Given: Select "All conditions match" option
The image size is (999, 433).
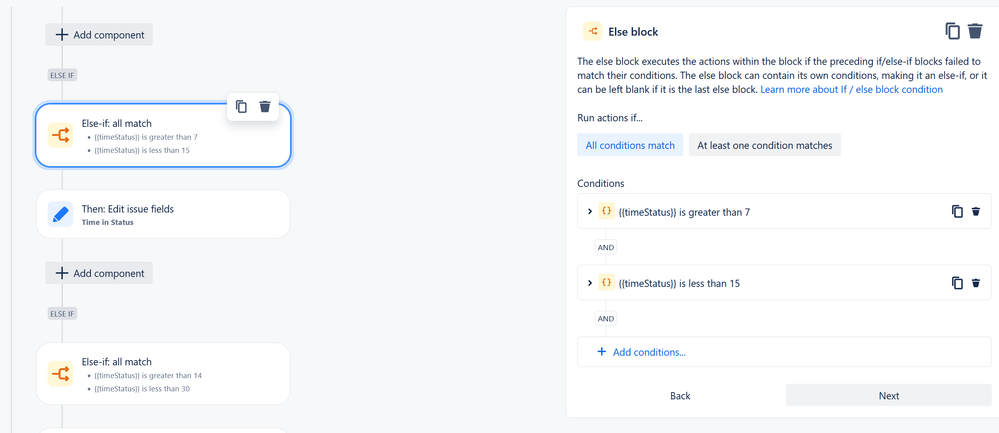Looking at the screenshot, I should point(630,145).
